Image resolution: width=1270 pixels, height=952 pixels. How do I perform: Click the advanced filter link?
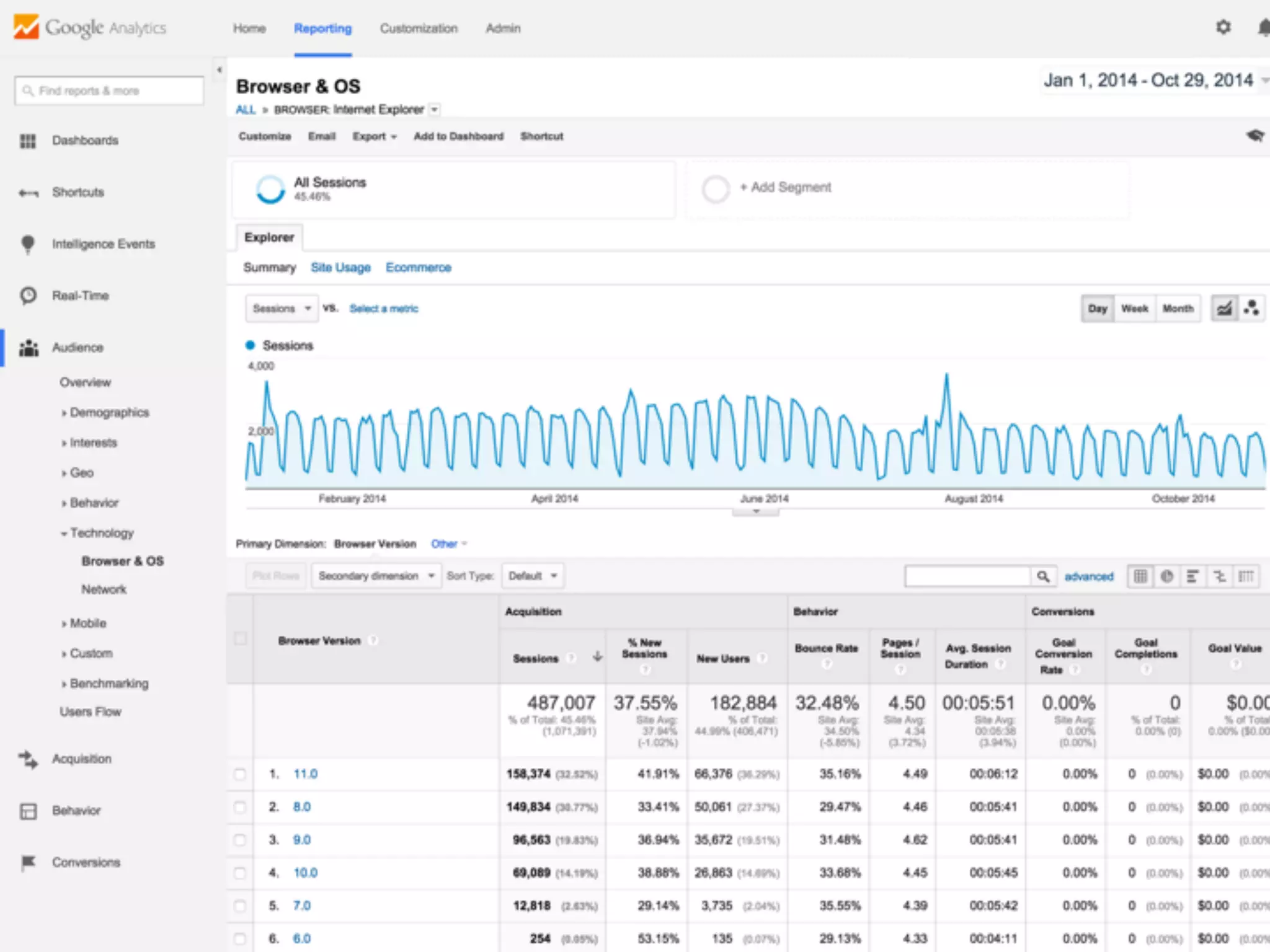coord(1088,576)
